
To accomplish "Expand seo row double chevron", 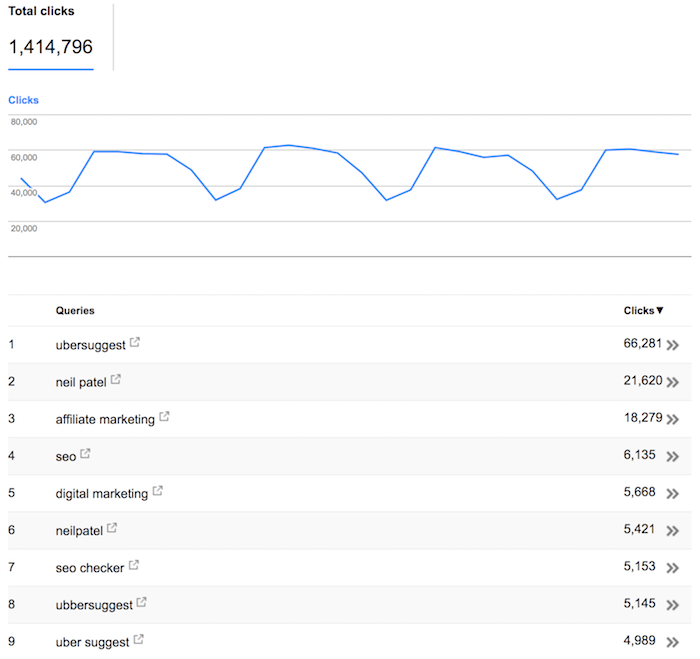I will coord(673,456).
